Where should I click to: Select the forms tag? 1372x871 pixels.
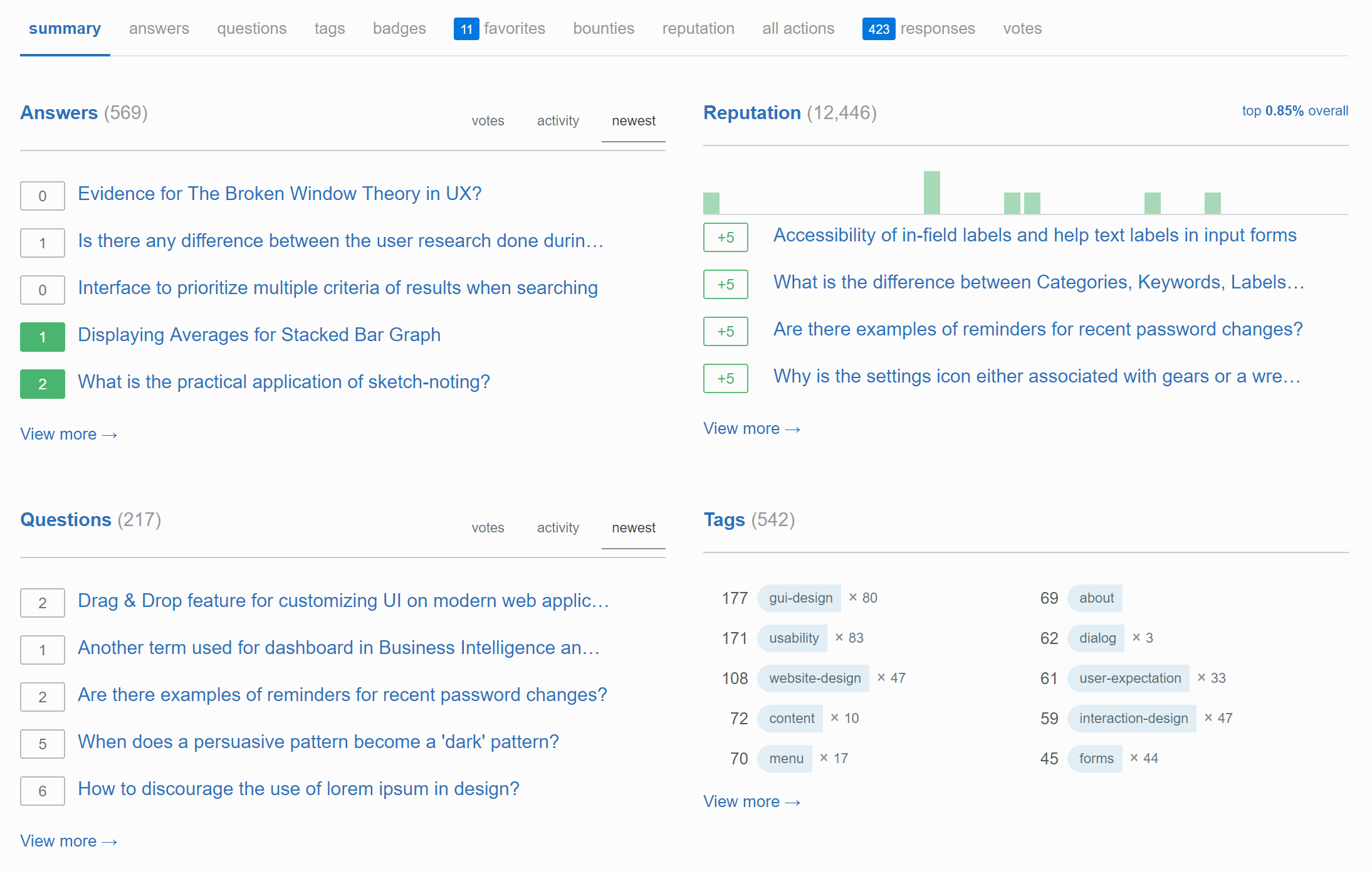coord(1096,759)
